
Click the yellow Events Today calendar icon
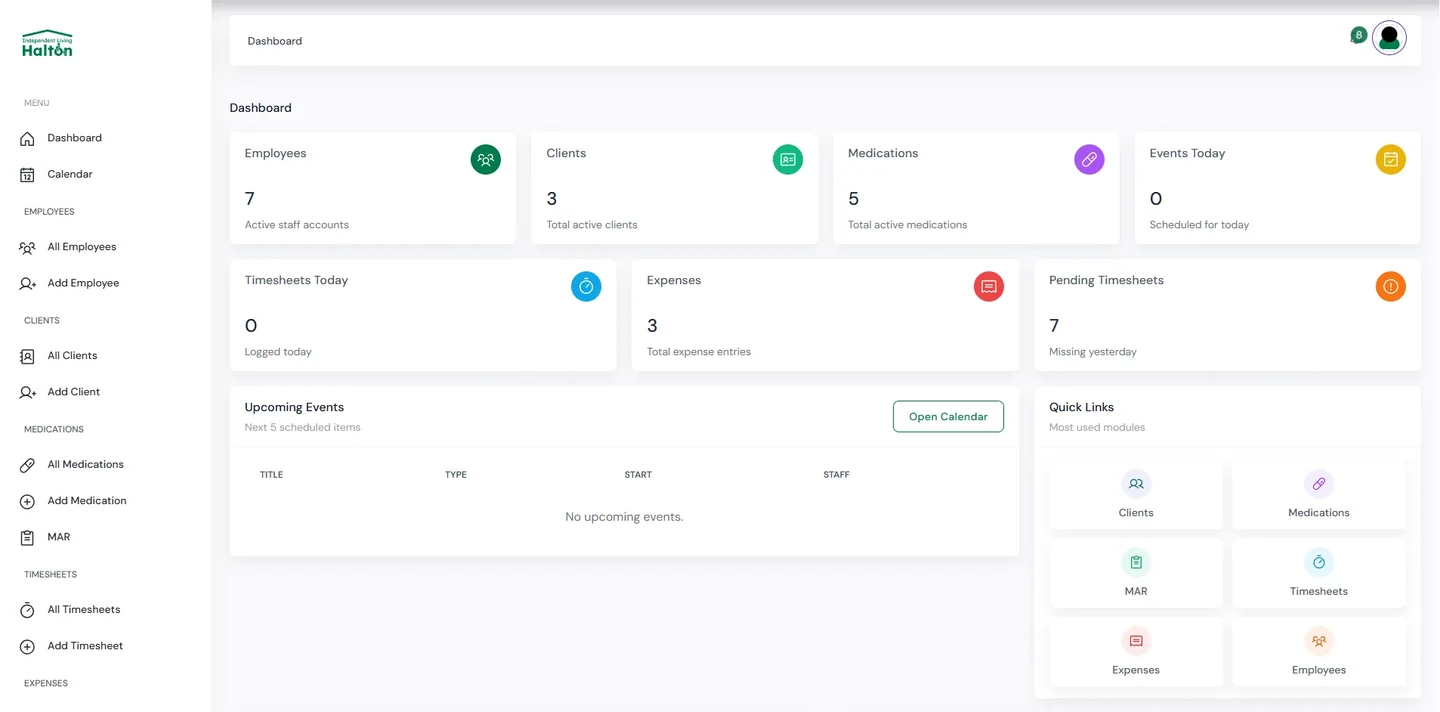coord(1390,159)
